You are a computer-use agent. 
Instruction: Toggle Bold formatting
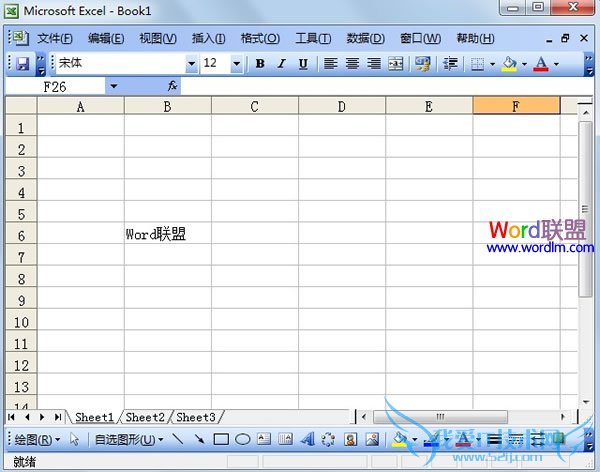pyautogui.click(x=260, y=64)
